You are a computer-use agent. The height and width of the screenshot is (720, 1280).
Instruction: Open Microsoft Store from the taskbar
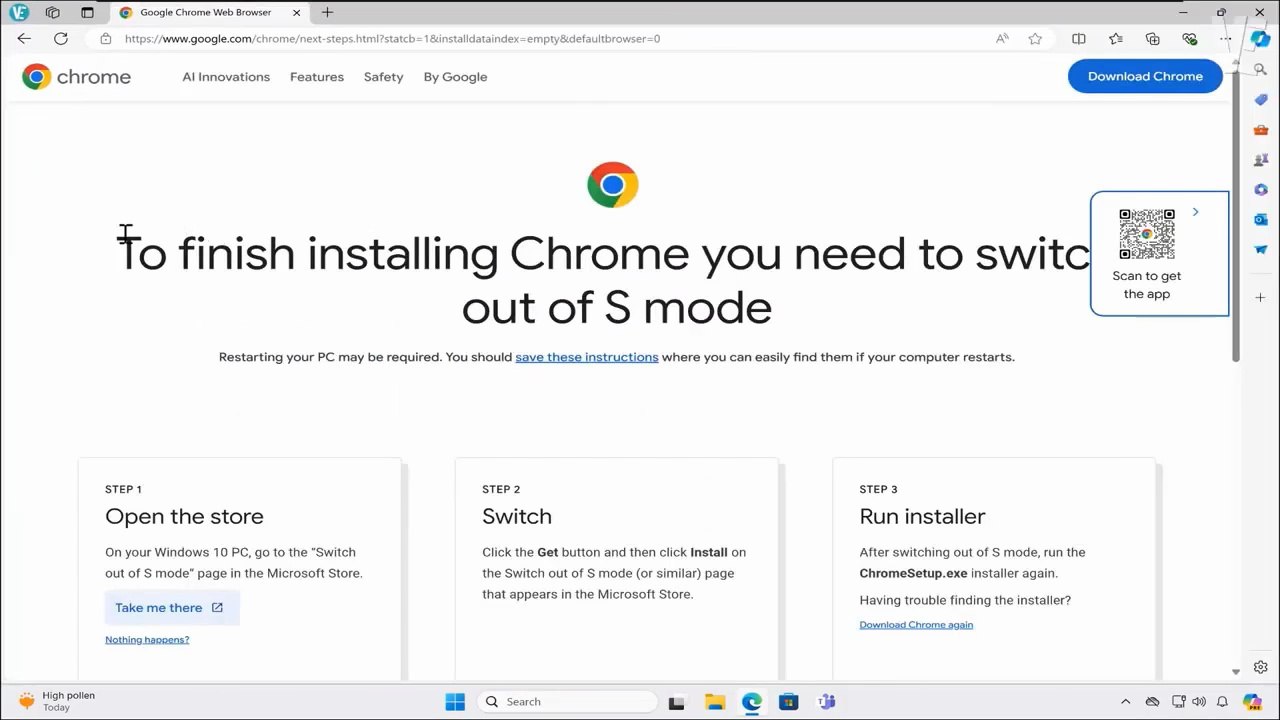click(789, 702)
